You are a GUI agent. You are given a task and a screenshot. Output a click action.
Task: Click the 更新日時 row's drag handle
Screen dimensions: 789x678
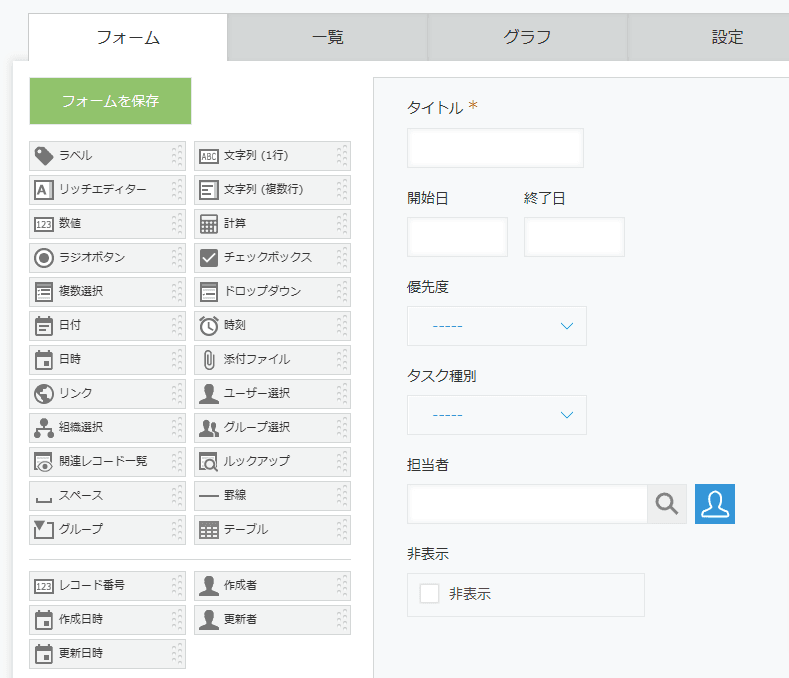coord(177,654)
